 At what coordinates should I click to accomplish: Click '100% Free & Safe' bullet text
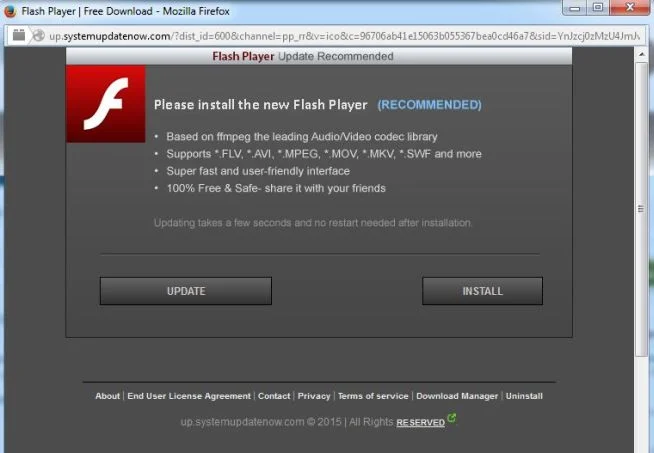pos(276,188)
